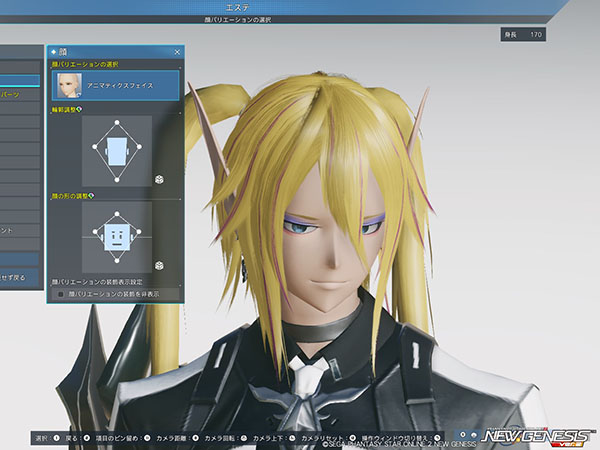
Task: Click the bald head face thumbnail
Action: (69, 85)
